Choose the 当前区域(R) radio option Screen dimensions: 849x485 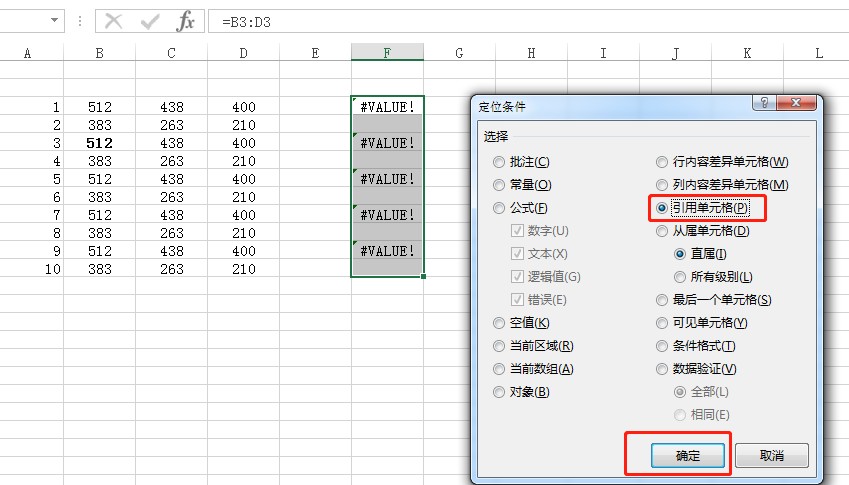tap(533, 346)
